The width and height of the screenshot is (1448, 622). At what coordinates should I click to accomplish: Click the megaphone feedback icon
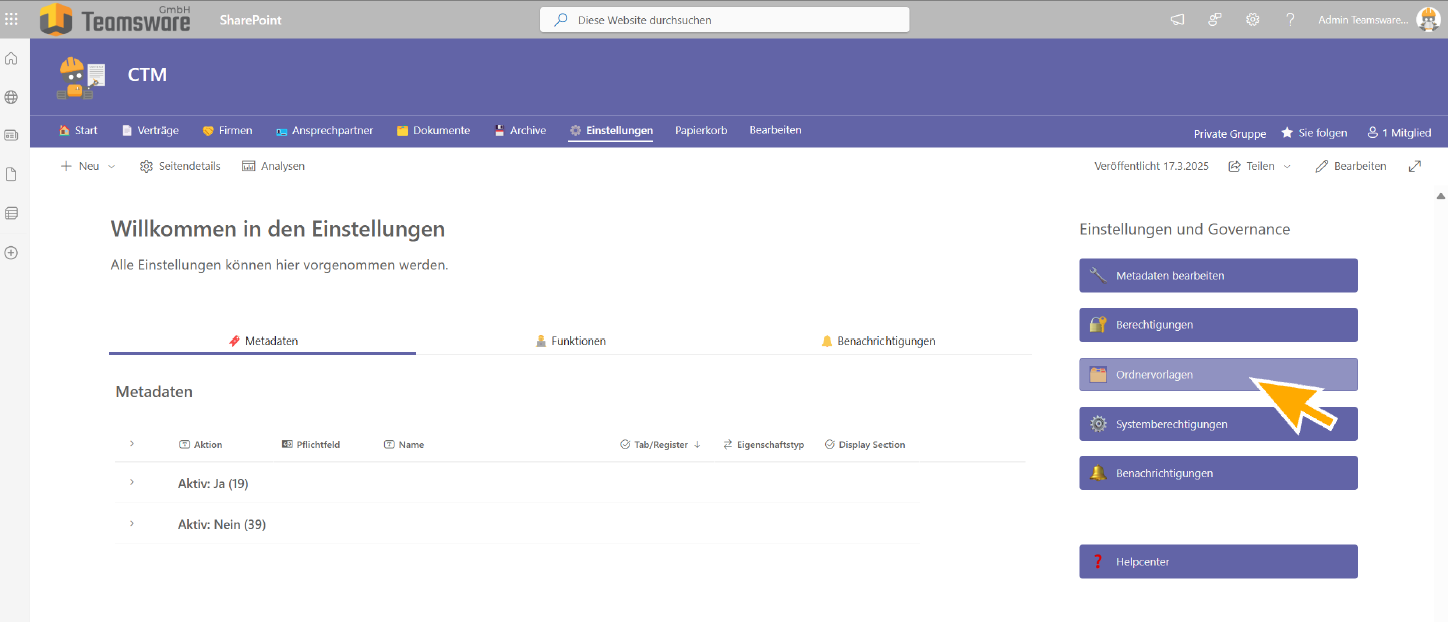point(1177,20)
